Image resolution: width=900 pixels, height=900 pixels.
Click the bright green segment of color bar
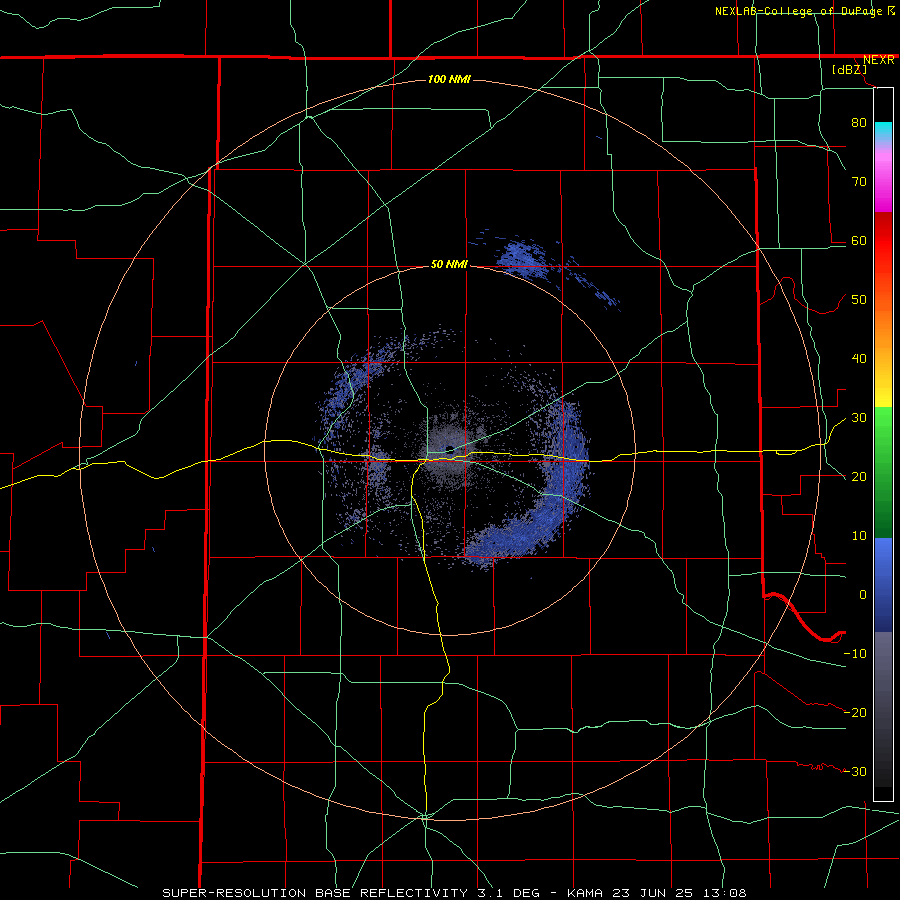(x=883, y=428)
